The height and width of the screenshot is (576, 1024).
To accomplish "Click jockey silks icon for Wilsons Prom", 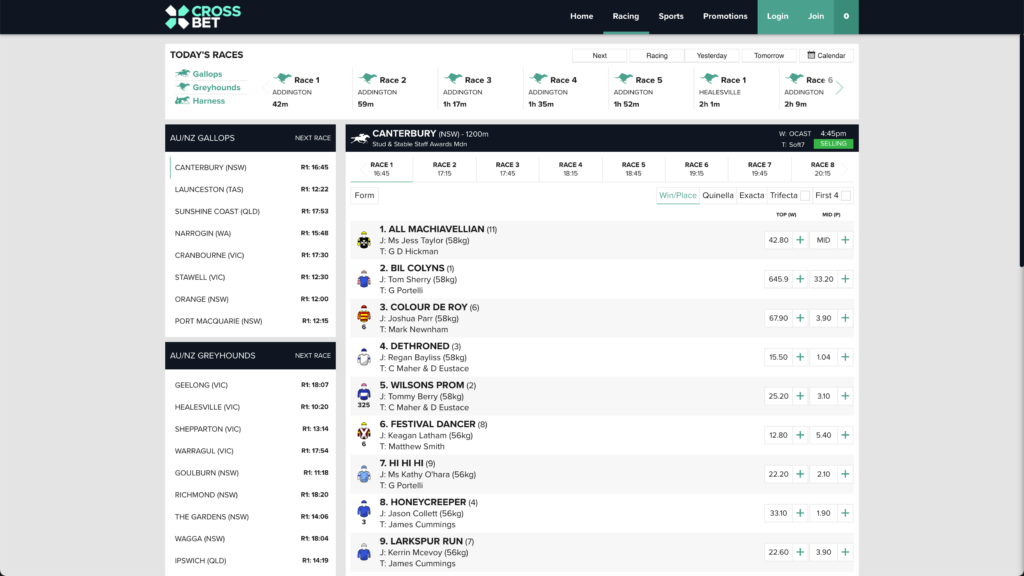I will tap(364, 393).
